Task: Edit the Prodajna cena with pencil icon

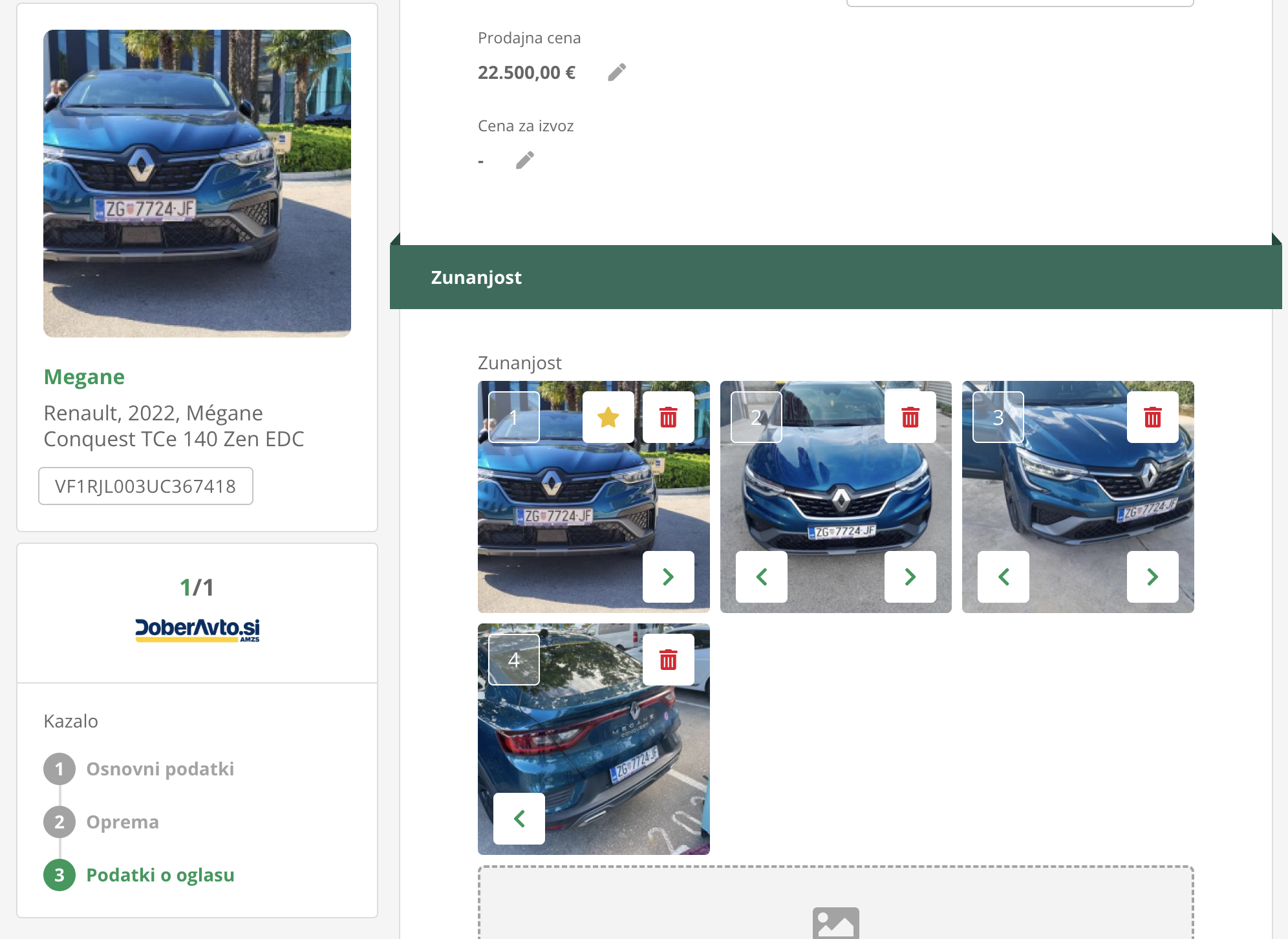Action: click(x=617, y=72)
